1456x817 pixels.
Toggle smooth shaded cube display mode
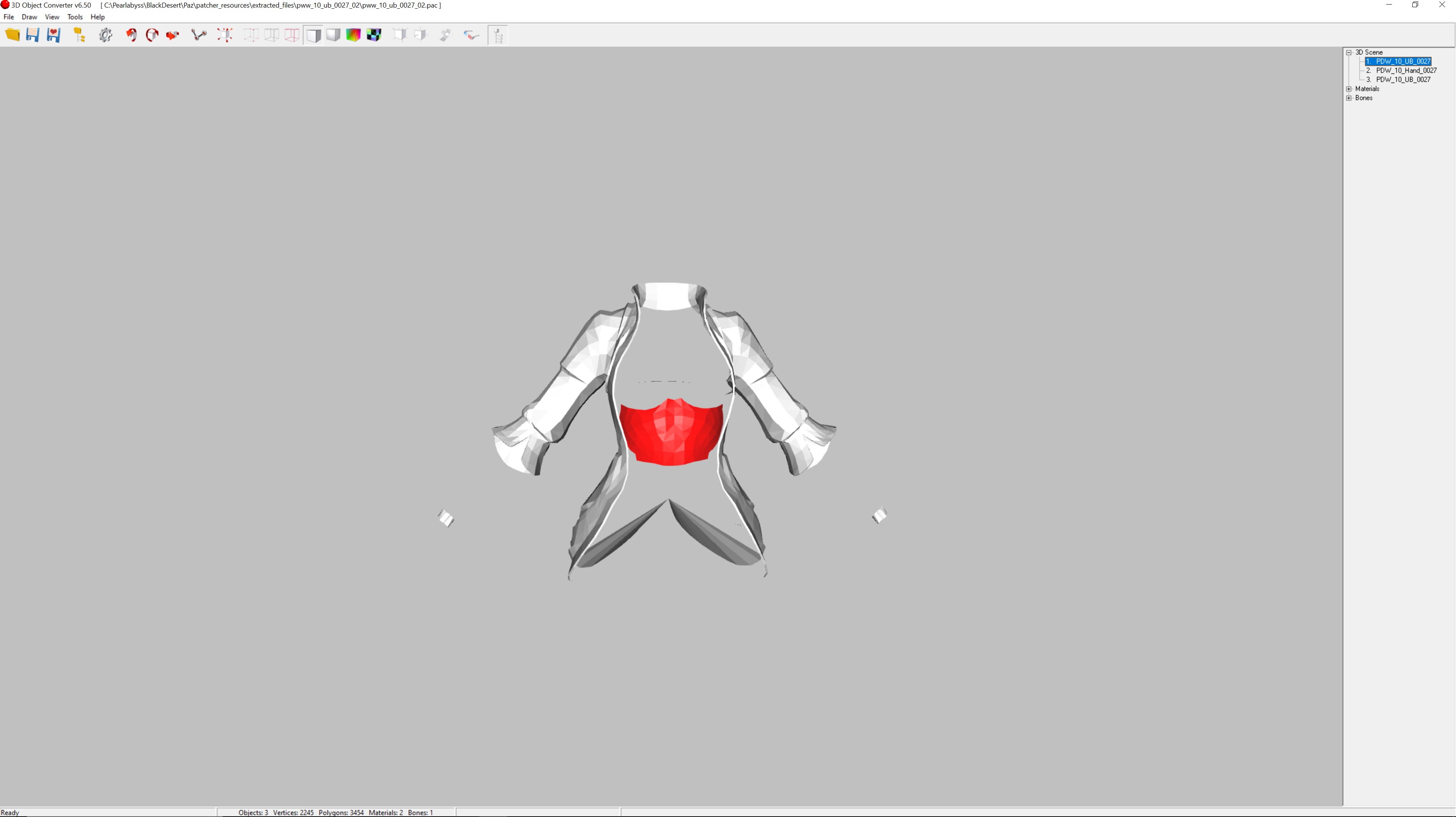(333, 35)
